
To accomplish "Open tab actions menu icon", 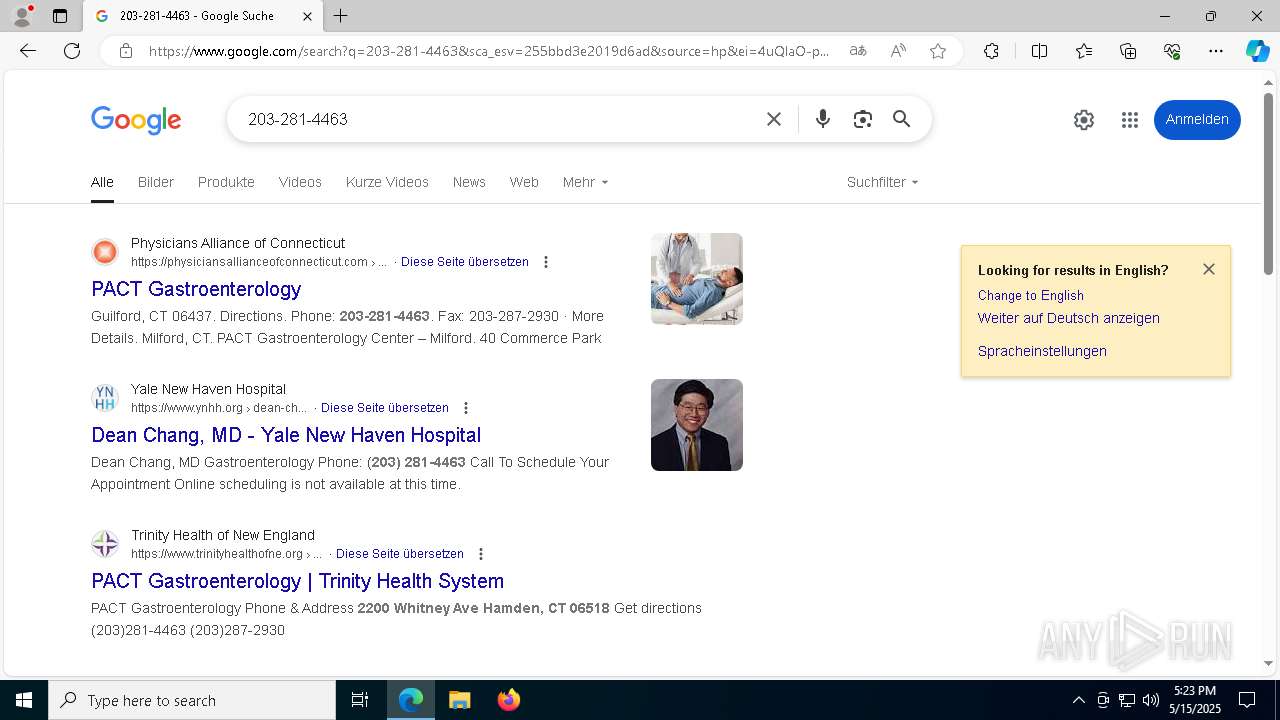I will (60, 16).
